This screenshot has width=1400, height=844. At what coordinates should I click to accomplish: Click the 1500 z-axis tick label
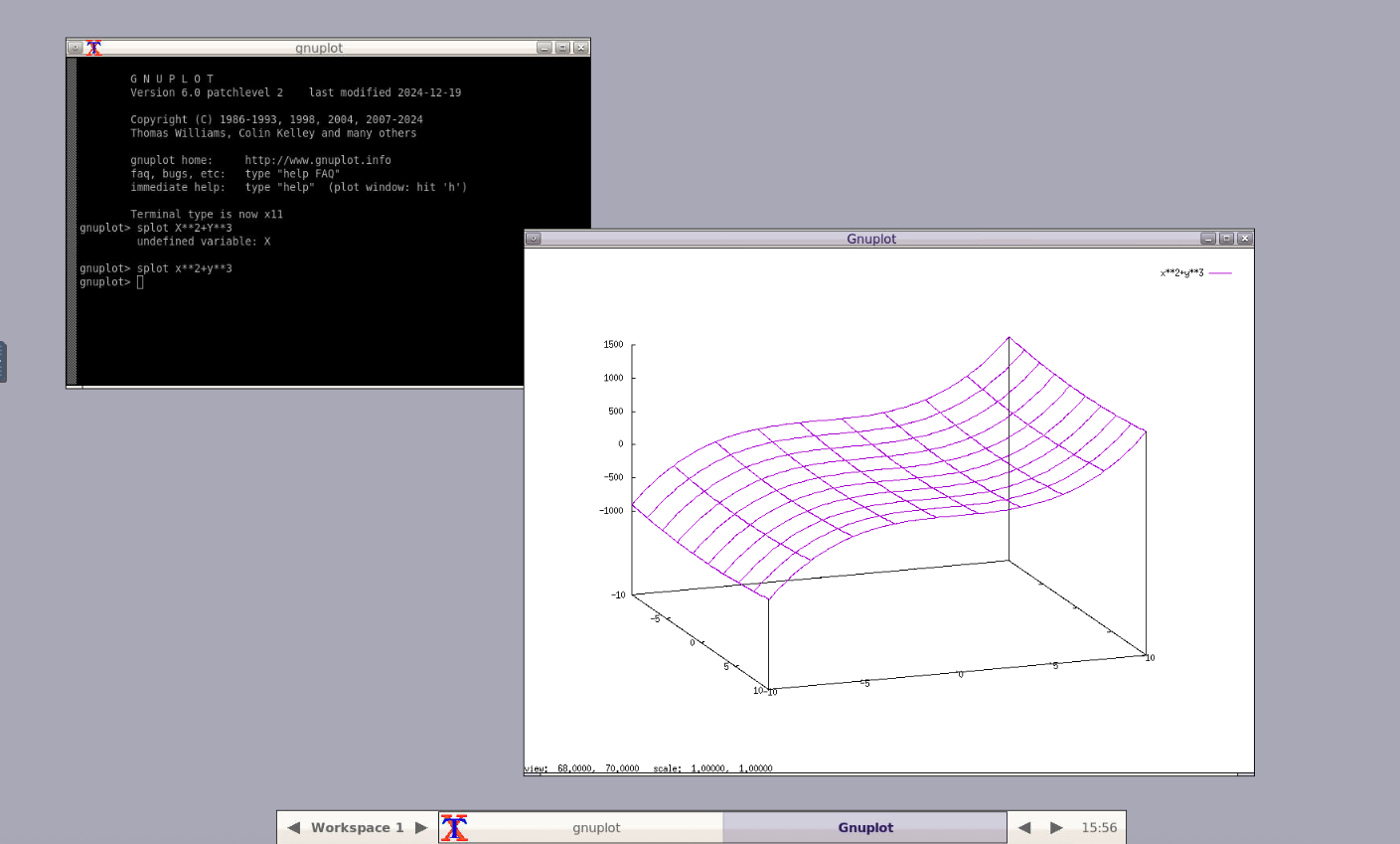tap(613, 345)
